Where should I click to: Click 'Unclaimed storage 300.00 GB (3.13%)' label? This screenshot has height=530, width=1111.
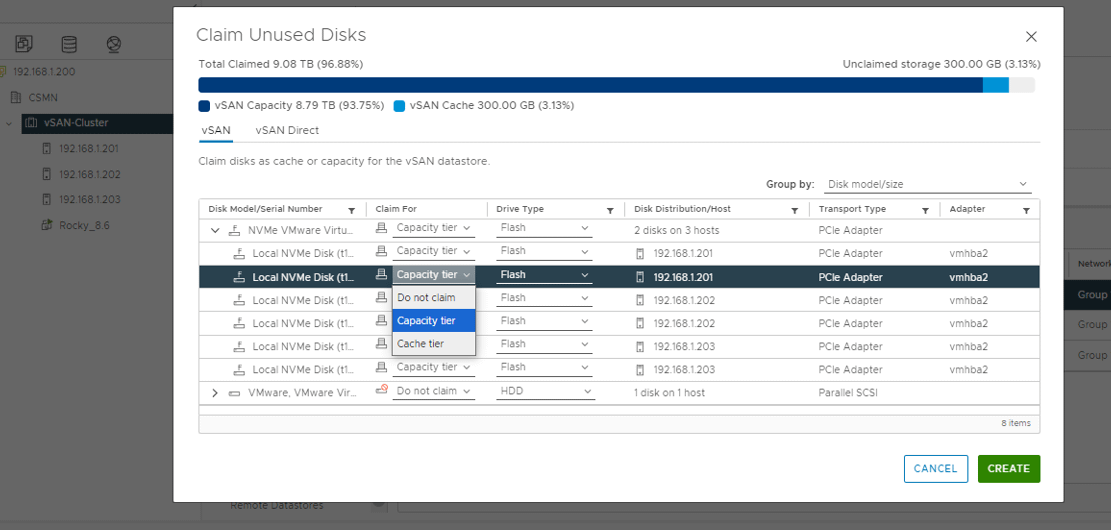942,64
